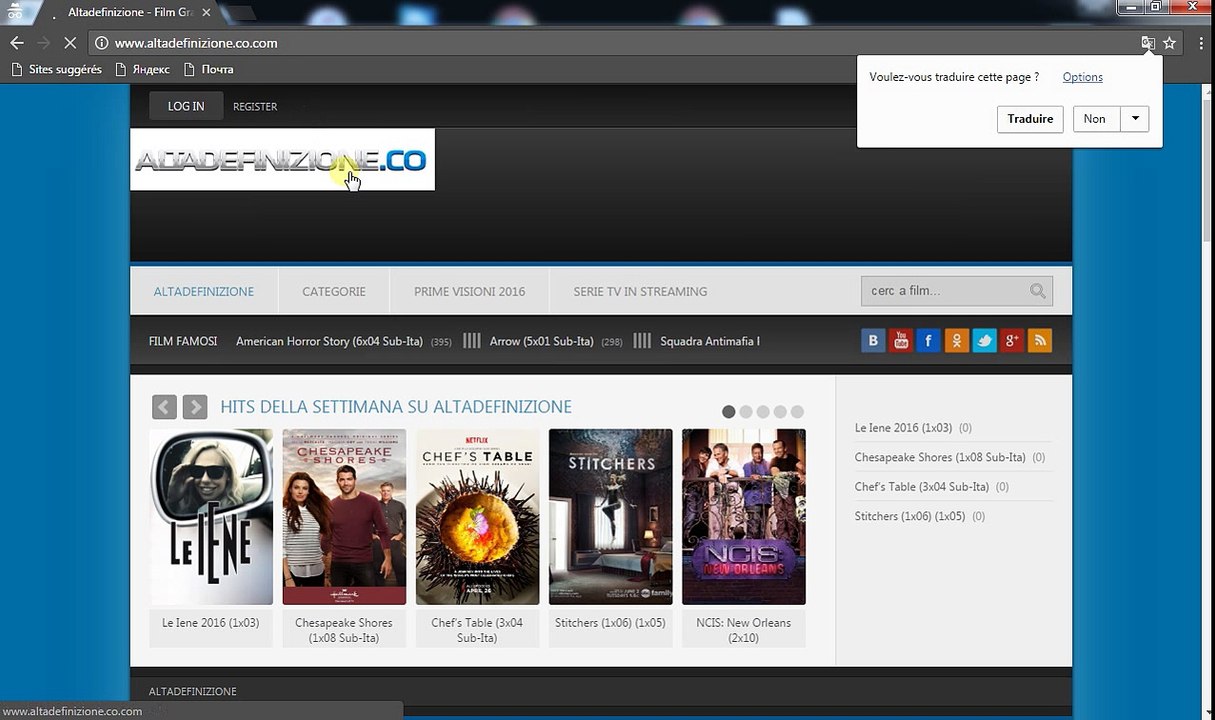Open the Яндекс bookmark
Viewport: 1215px width, 720px height.
click(x=142, y=69)
